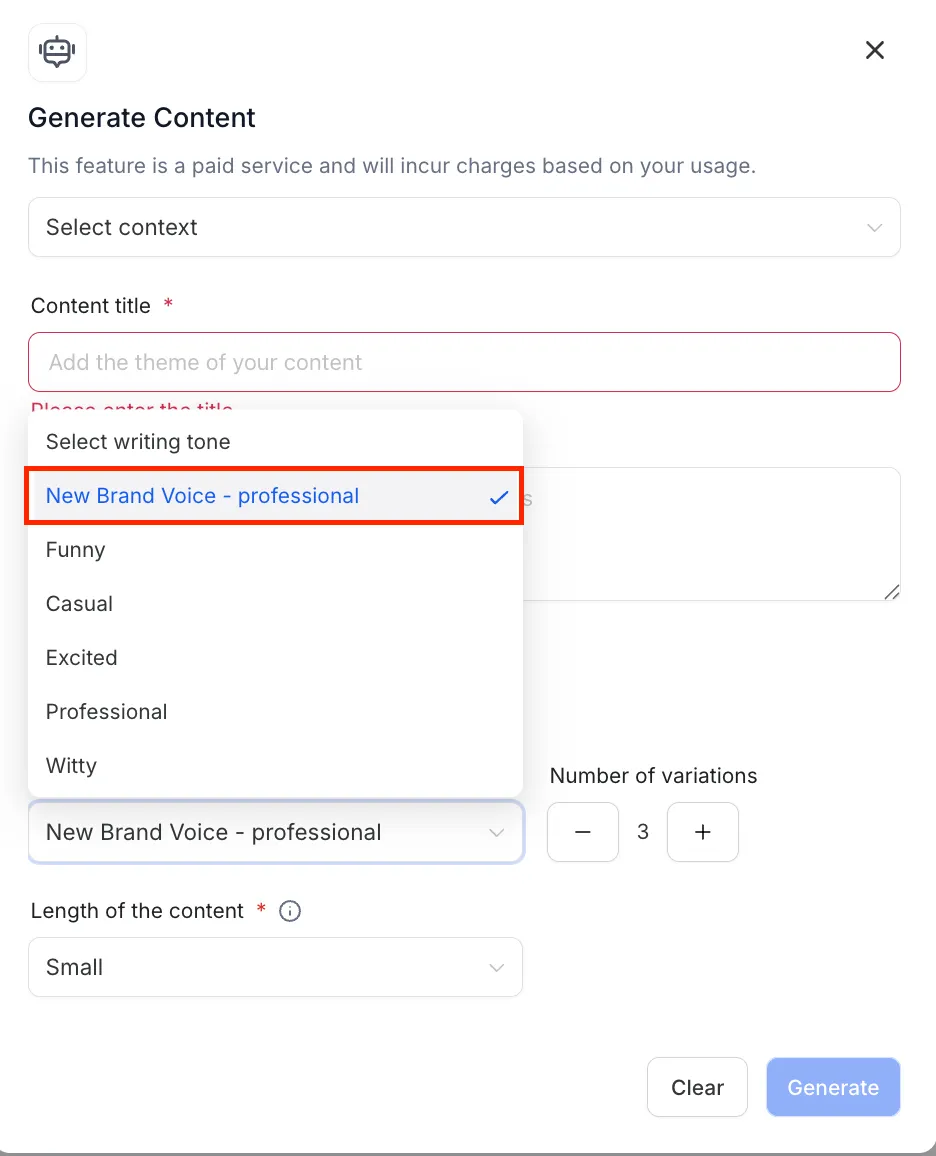
Task: Close the Generate Content dialog
Action: point(874,50)
